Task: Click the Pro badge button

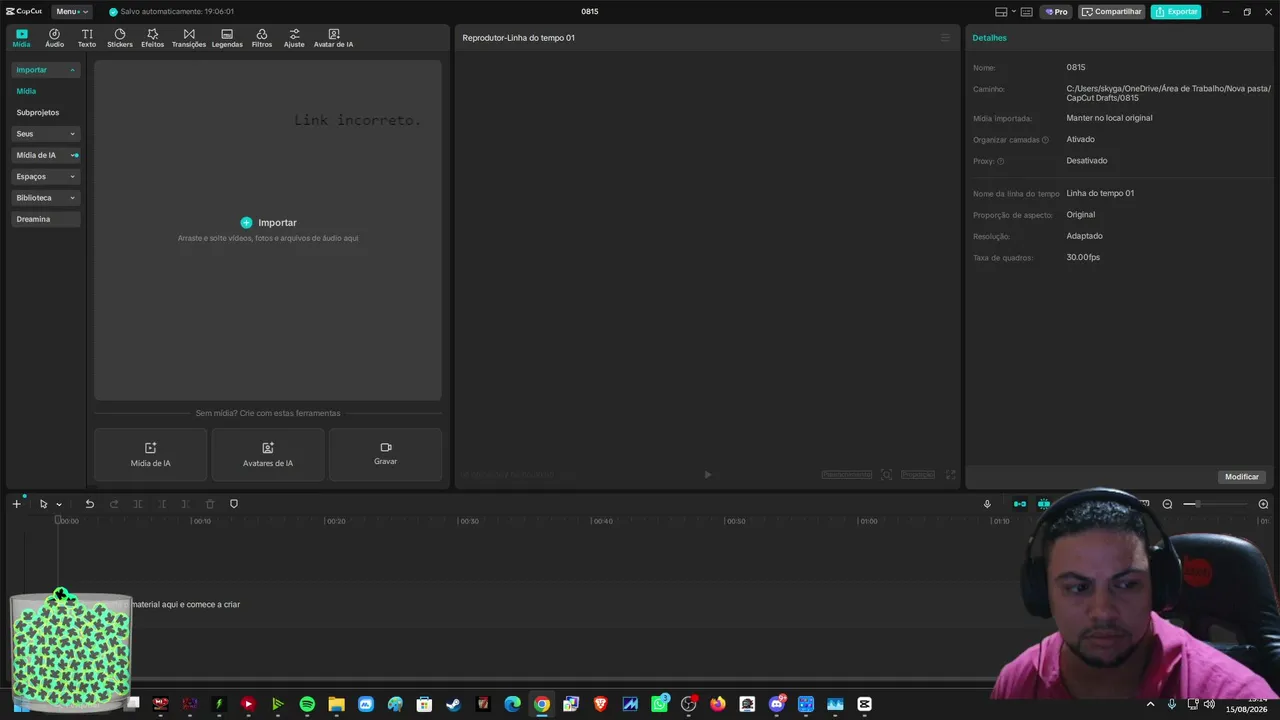Action: (x=1056, y=12)
